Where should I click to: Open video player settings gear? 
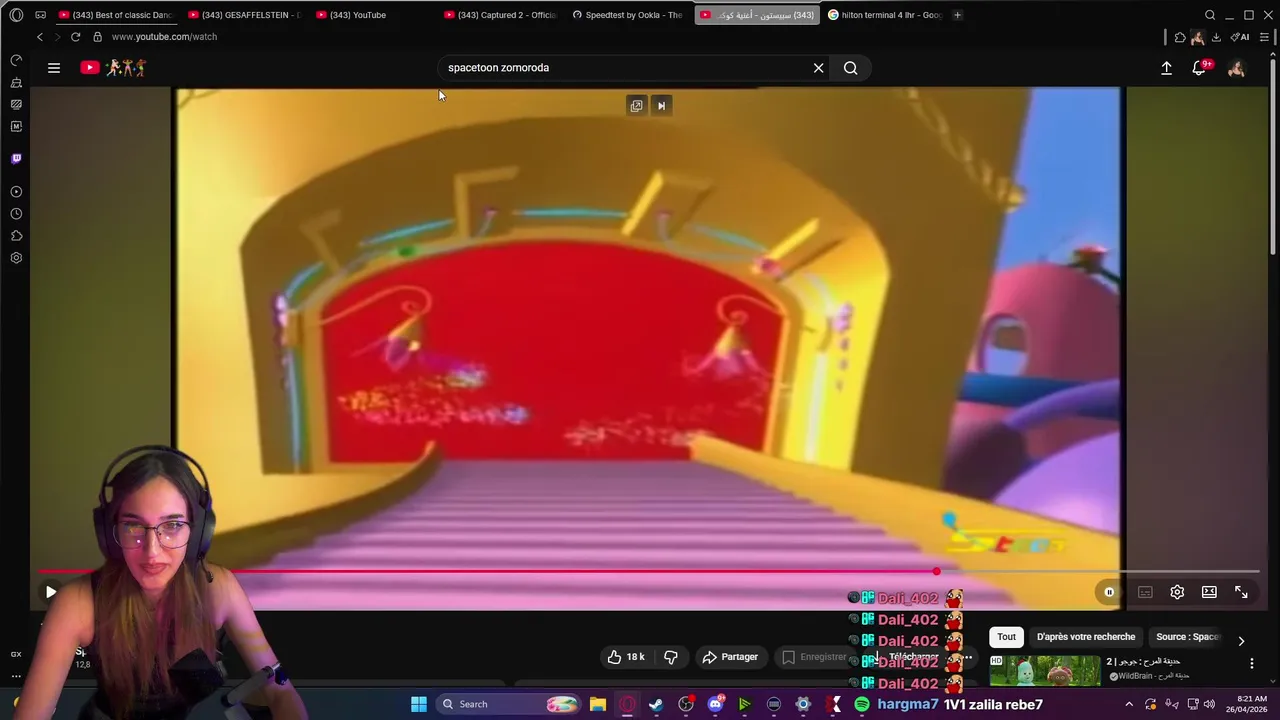pyautogui.click(x=1177, y=592)
